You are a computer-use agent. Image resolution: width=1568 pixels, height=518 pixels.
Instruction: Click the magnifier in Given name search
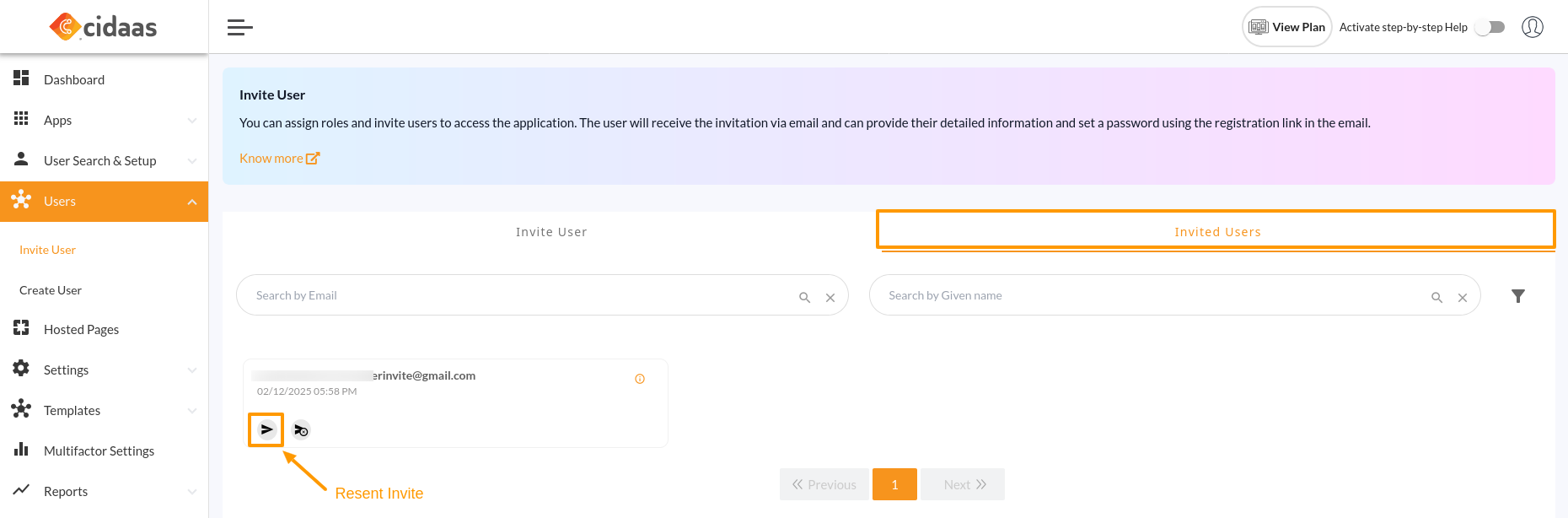(x=1436, y=297)
